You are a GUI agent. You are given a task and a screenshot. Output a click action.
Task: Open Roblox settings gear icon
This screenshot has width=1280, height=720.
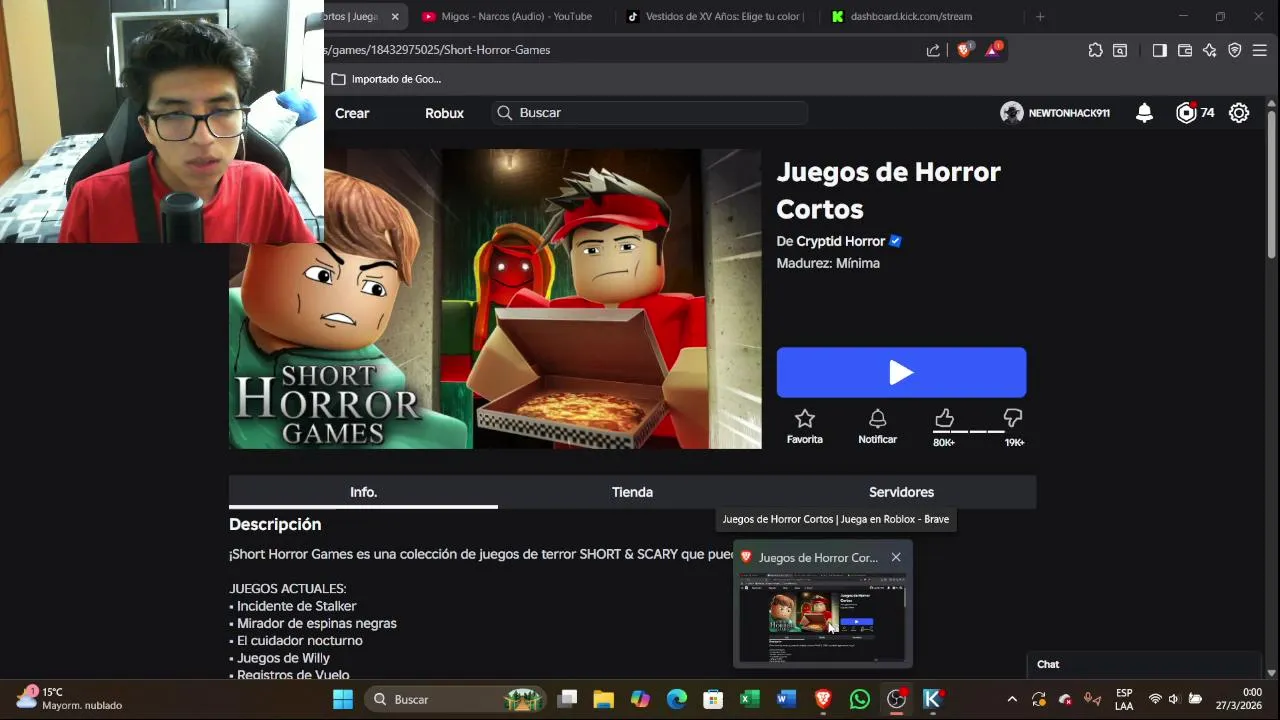coord(1239,113)
